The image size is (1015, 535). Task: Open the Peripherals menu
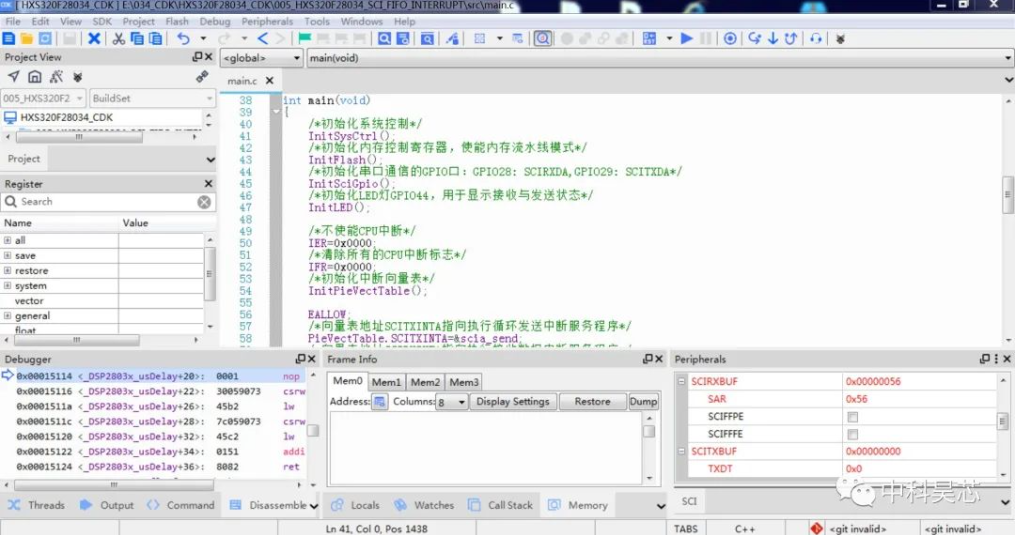pos(267,21)
